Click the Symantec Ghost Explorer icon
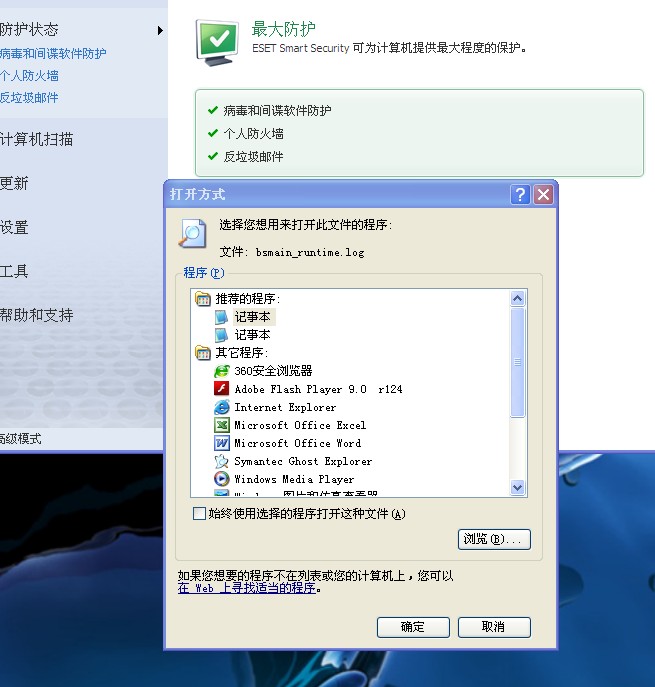This screenshot has height=687, width=655. (221, 461)
